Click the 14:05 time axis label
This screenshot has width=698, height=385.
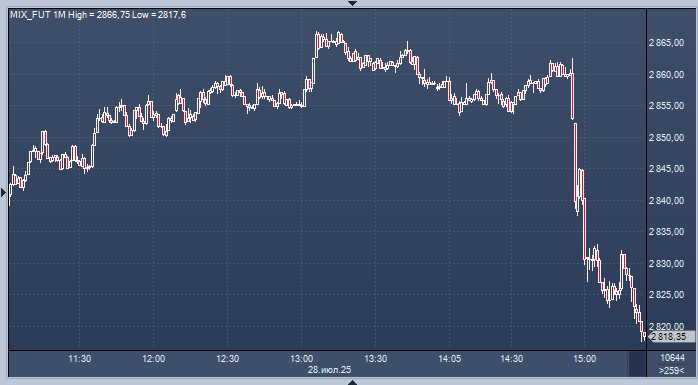[450, 359]
